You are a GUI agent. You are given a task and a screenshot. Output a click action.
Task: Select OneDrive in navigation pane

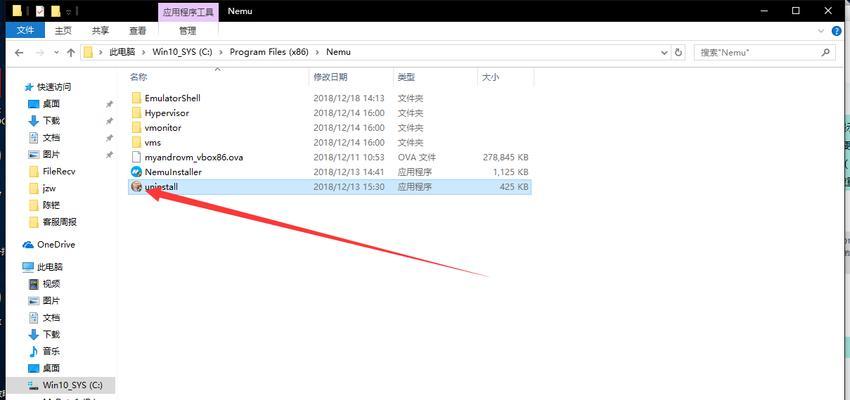tap(56, 244)
